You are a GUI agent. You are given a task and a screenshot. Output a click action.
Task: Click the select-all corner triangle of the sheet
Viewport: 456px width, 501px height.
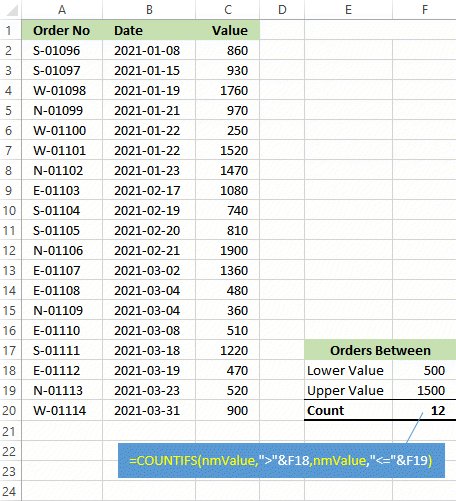click(11, 10)
